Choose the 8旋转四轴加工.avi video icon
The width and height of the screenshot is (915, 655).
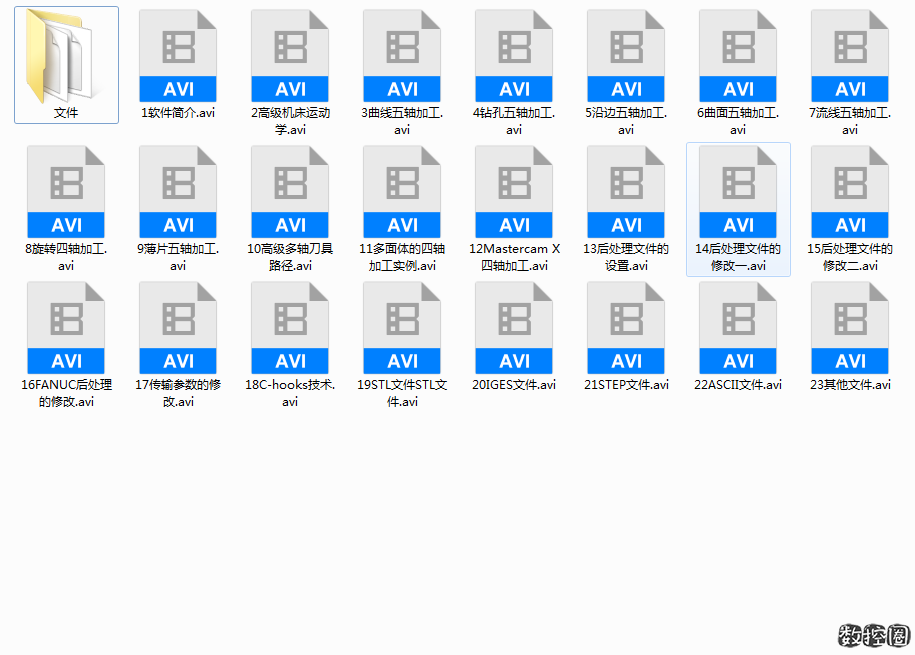point(66,192)
